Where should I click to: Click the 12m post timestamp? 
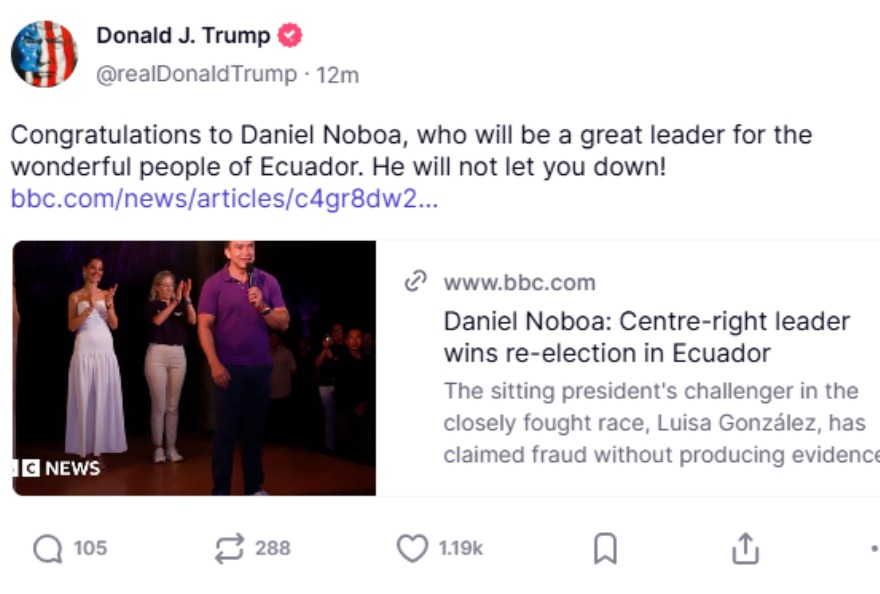338,75
